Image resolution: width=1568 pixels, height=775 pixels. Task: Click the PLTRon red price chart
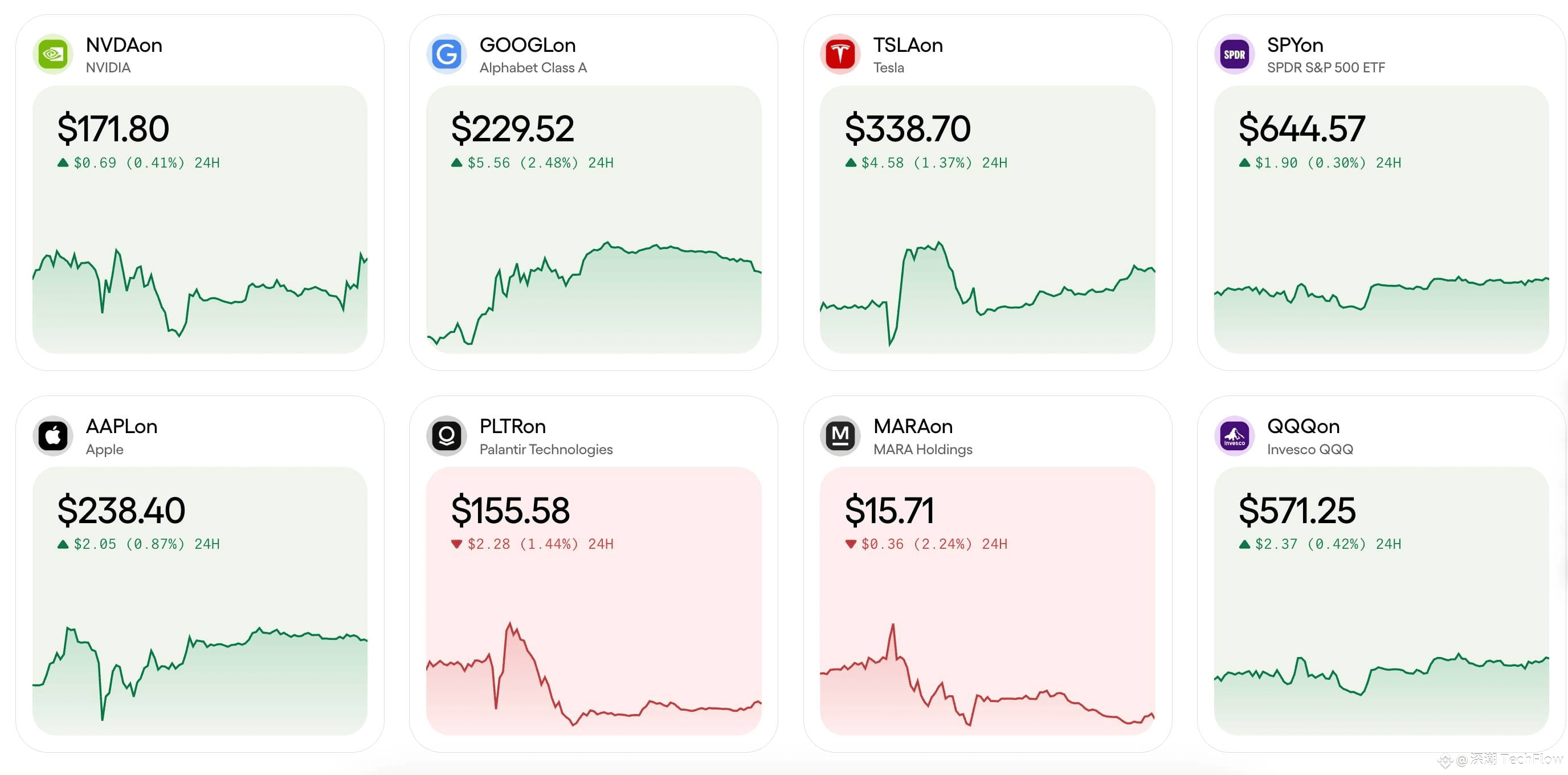(594, 674)
